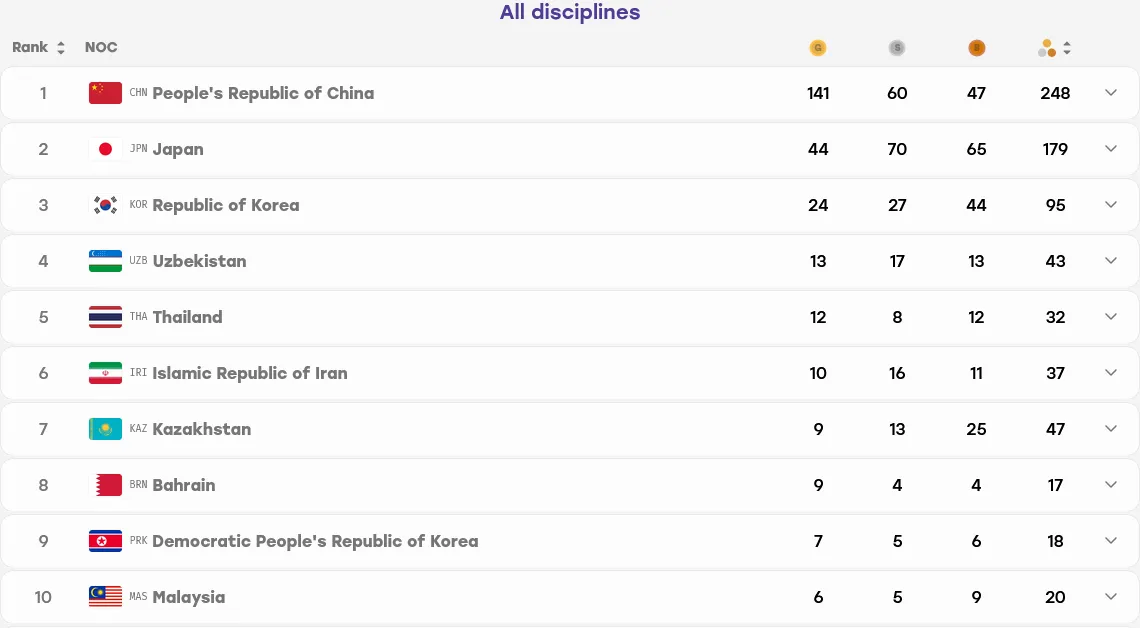Click Japan's 70 silver medals value

click(897, 149)
